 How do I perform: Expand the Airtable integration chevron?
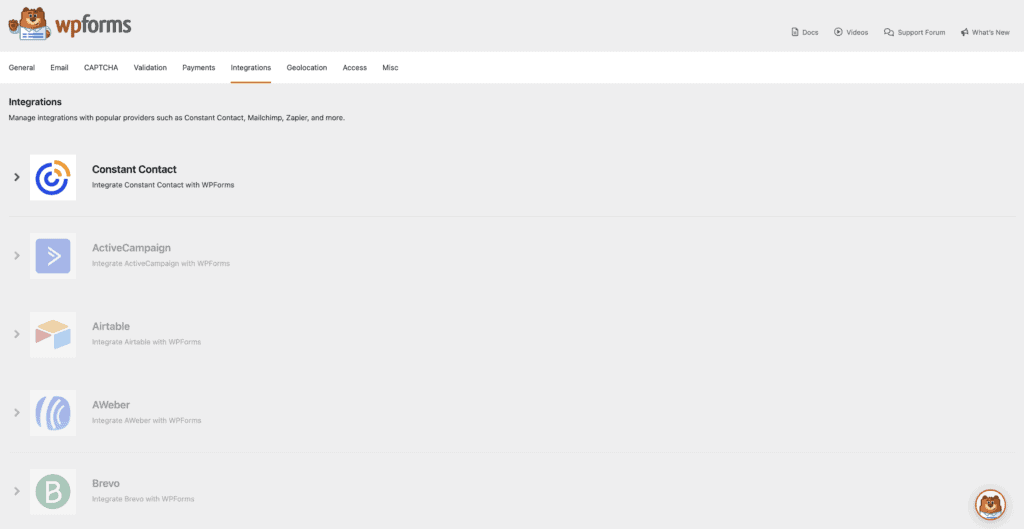pos(17,334)
